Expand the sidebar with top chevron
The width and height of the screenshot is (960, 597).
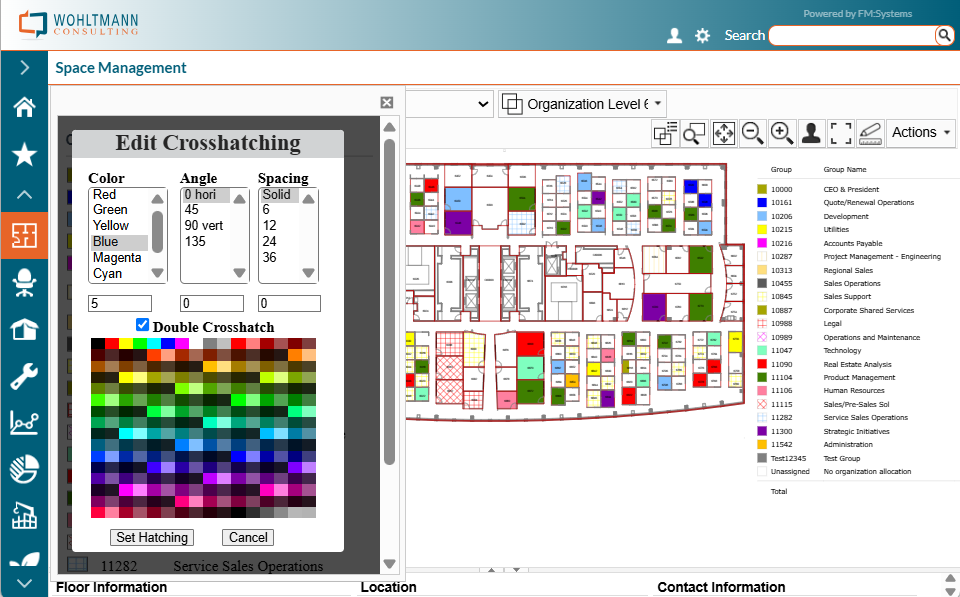24,68
